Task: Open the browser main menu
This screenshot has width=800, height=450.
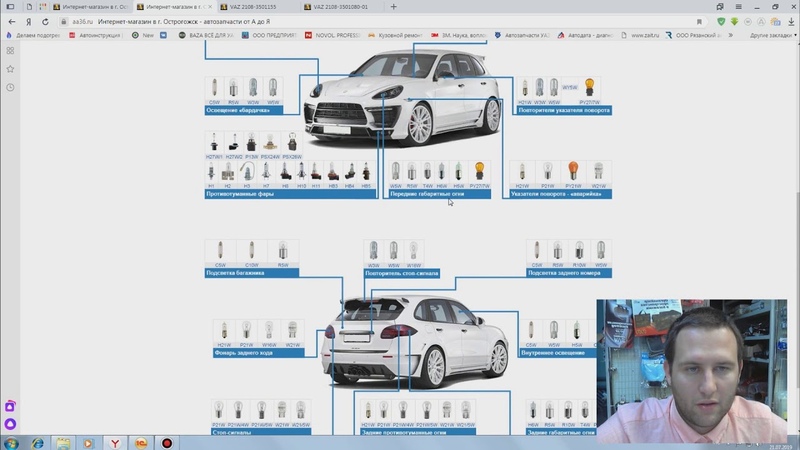Action: [x=738, y=7]
